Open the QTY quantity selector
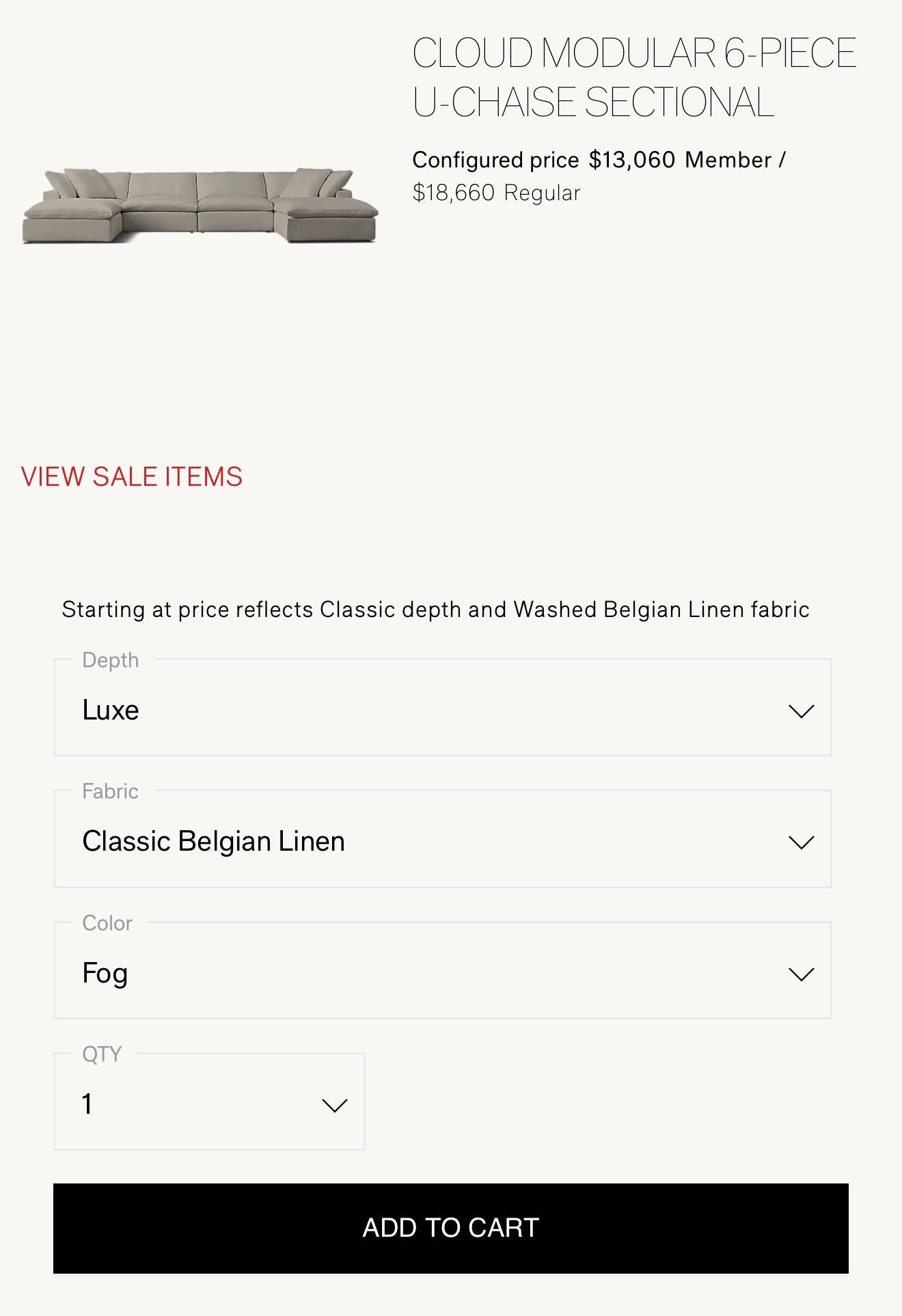The image size is (902, 1316). point(209,1101)
